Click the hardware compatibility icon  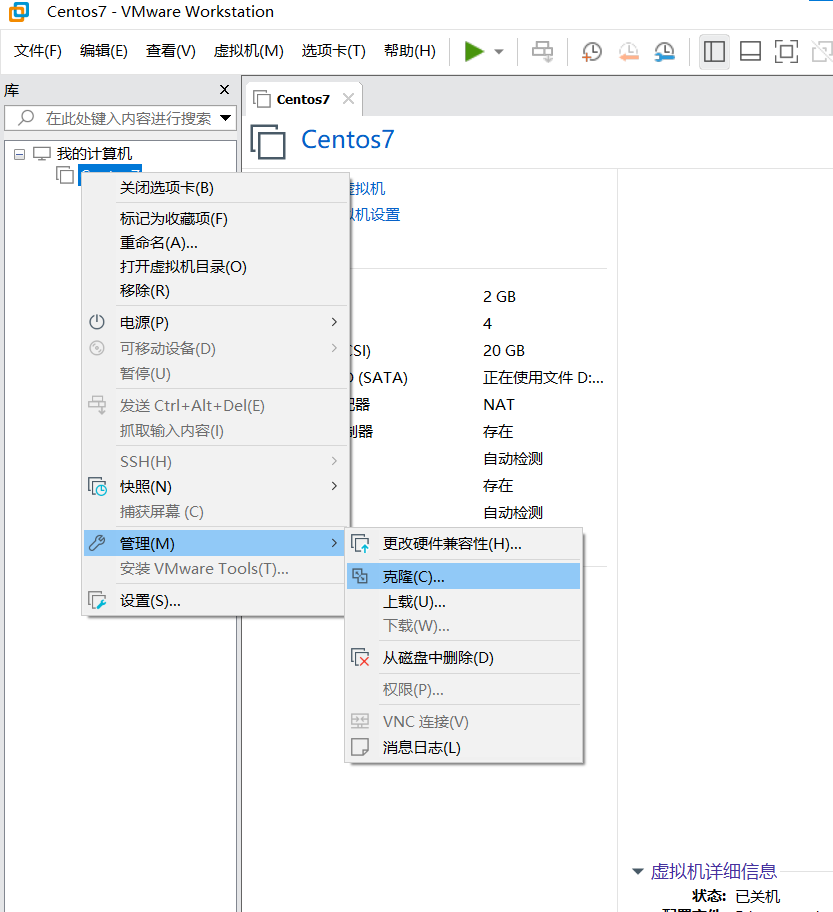[360, 544]
